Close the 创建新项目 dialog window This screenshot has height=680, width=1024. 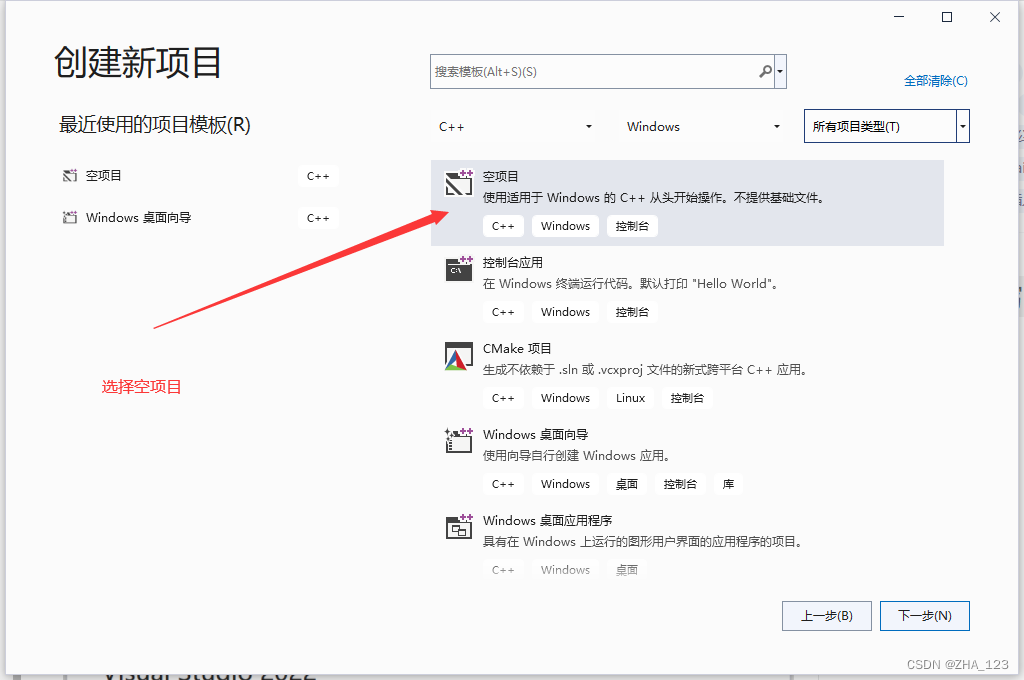tap(995, 17)
